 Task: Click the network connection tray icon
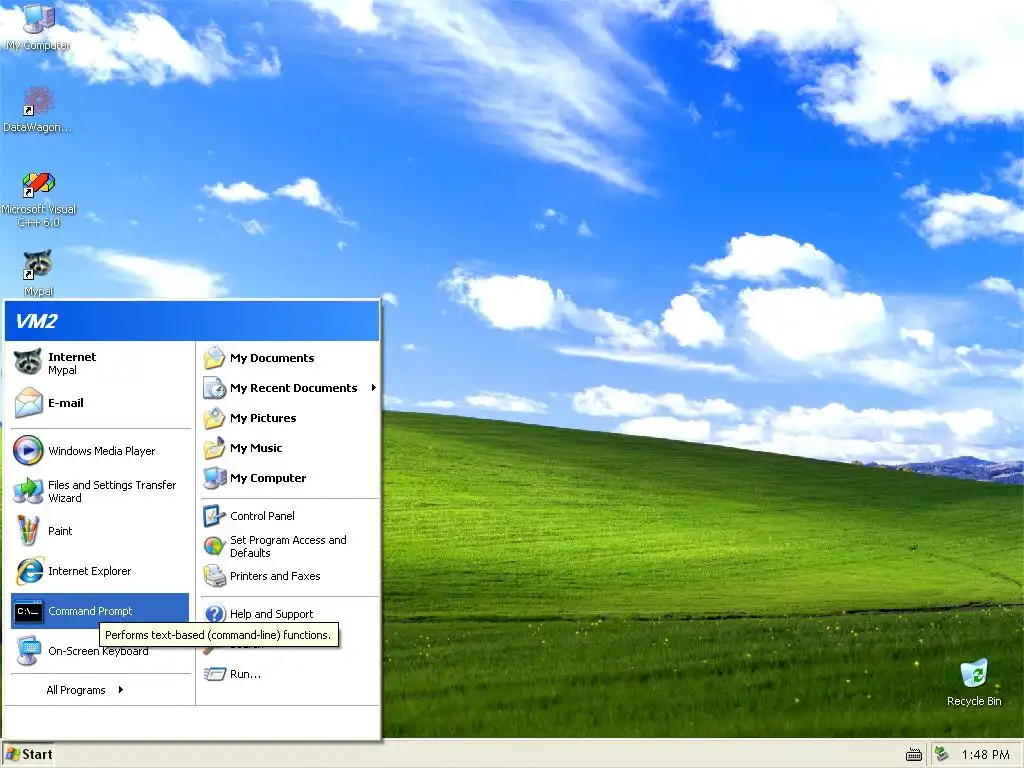941,754
